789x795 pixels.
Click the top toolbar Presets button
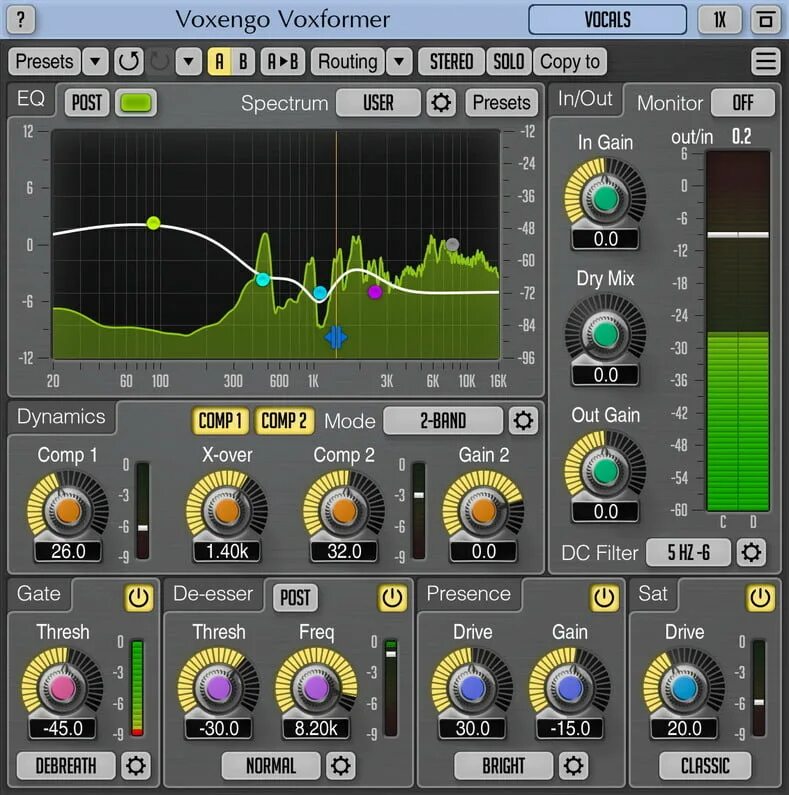click(x=44, y=61)
